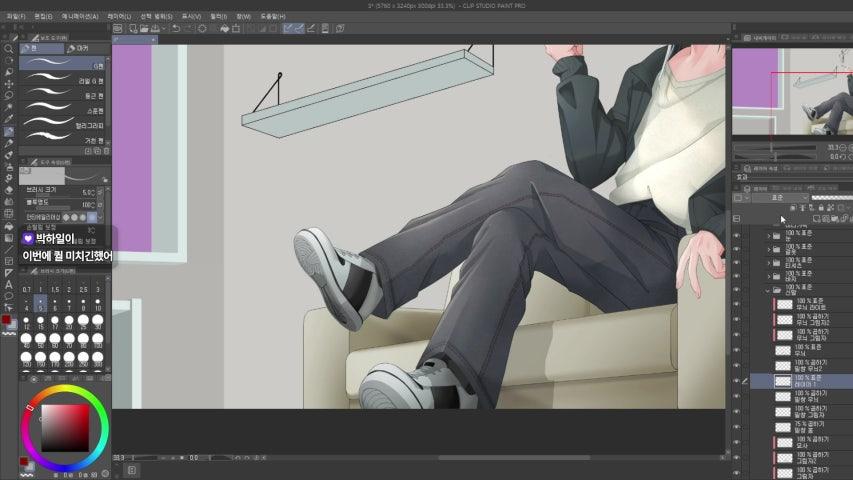Image resolution: width=853 pixels, height=480 pixels.
Task: Collapse the 신발 layer folder
Action: point(768,290)
